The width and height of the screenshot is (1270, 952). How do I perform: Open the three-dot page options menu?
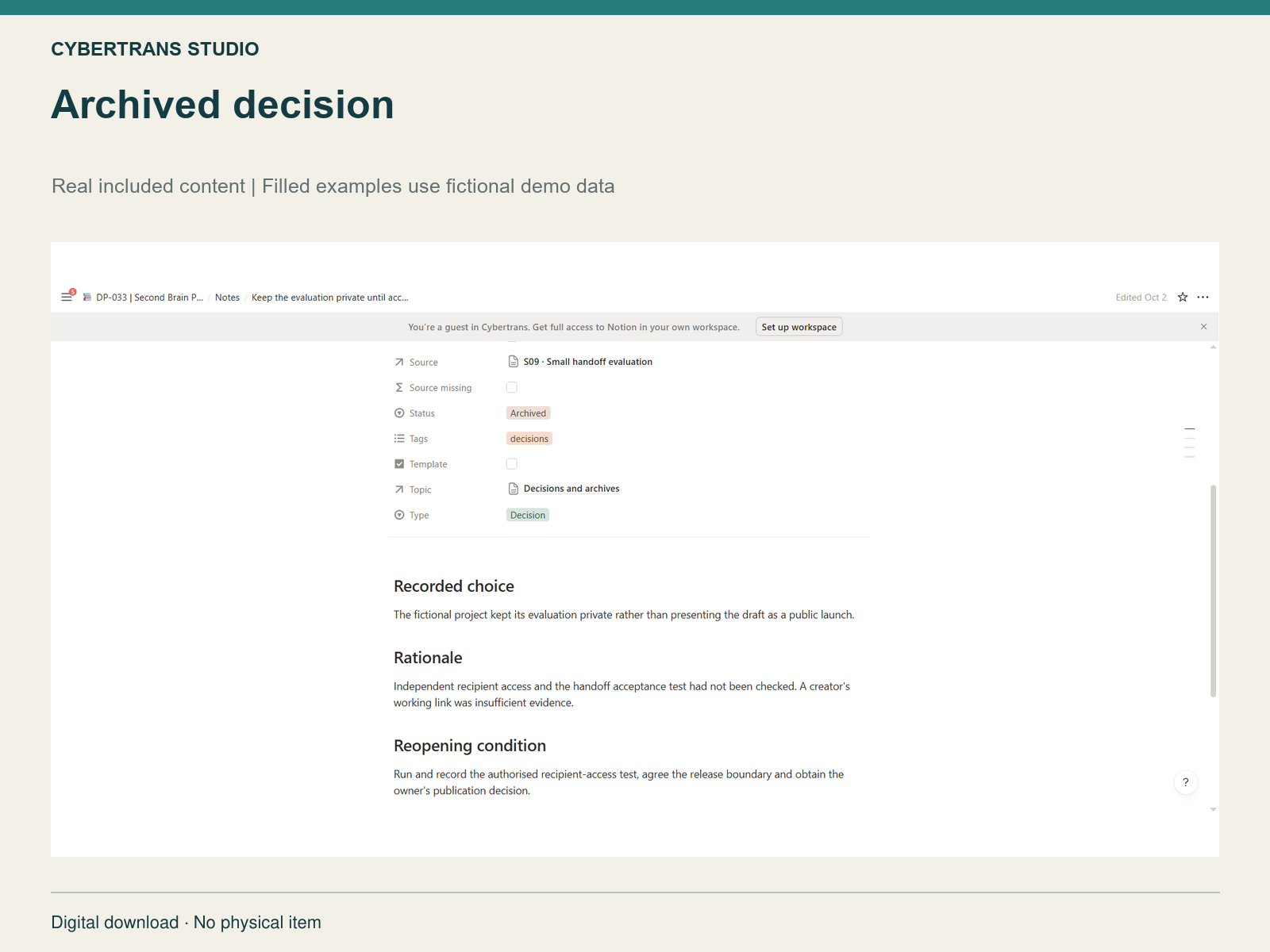(x=1203, y=297)
